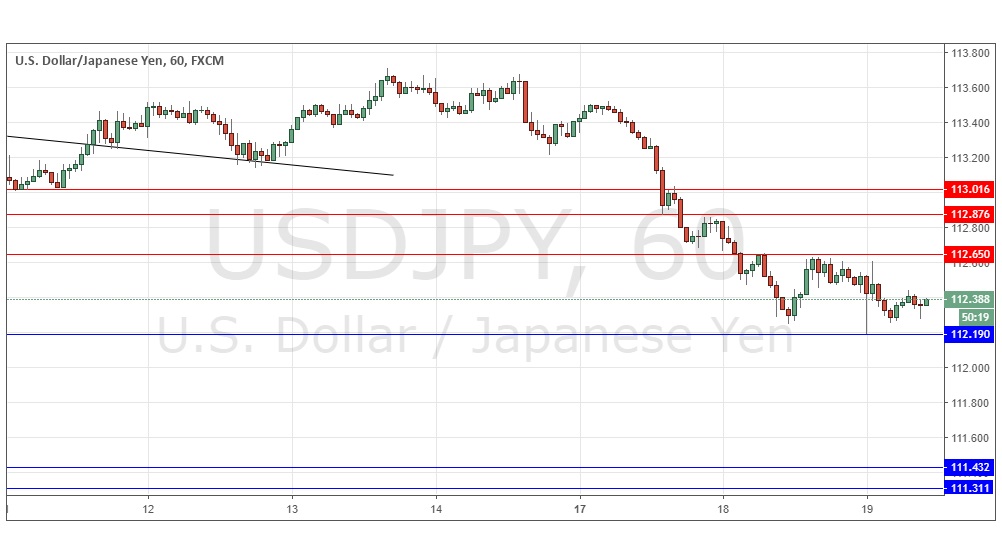Click the 112.000 price axis tick
The width and height of the screenshot is (1002, 557).
(969, 368)
